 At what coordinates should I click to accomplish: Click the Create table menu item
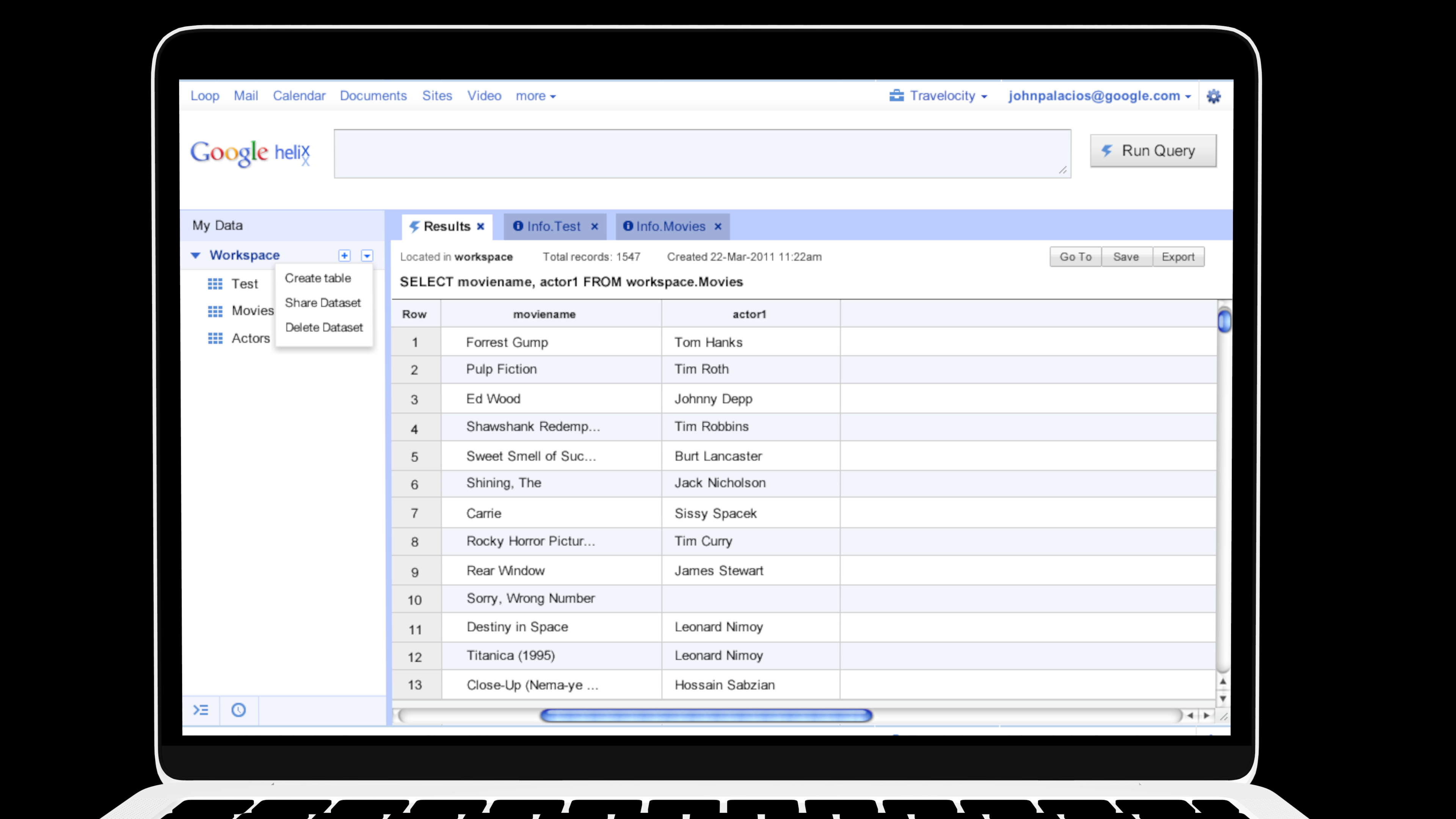[x=317, y=278]
